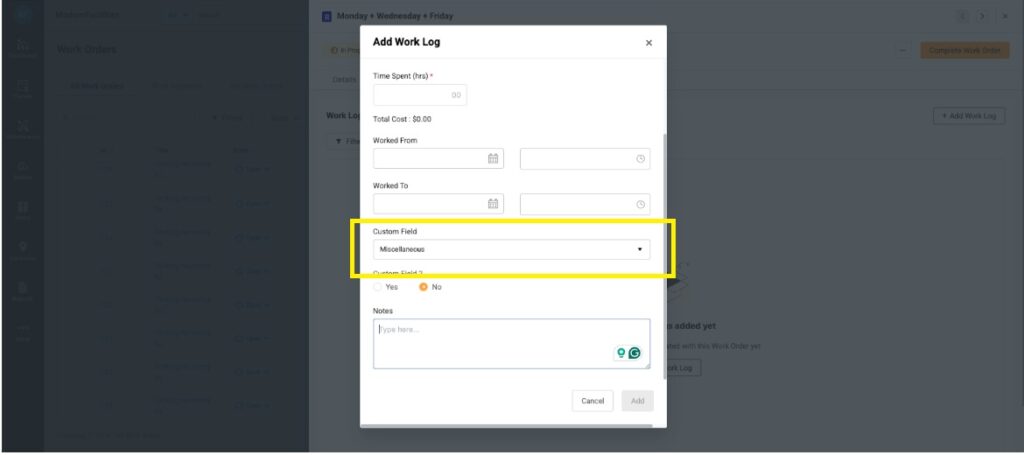Open the Worked From calendar picker
The height and width of the screenshot is (455, 1024).
[493, 159]
